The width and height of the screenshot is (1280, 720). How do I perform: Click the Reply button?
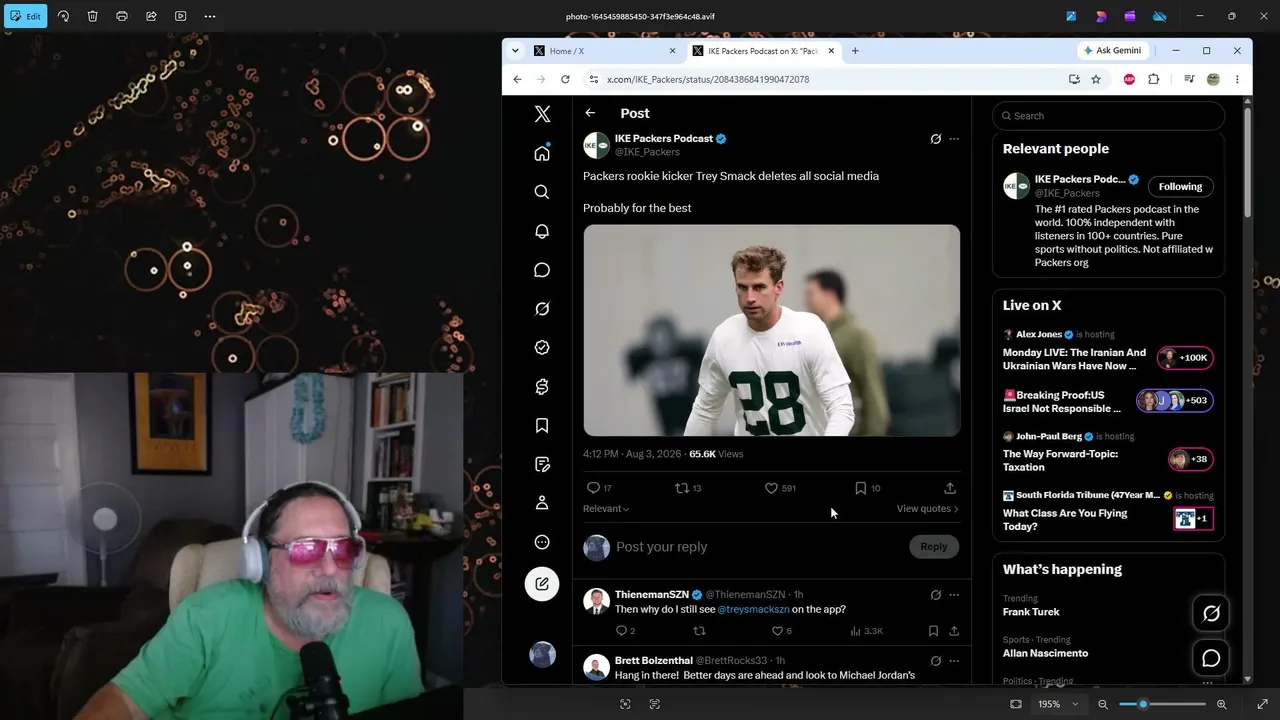pos(934,547)
